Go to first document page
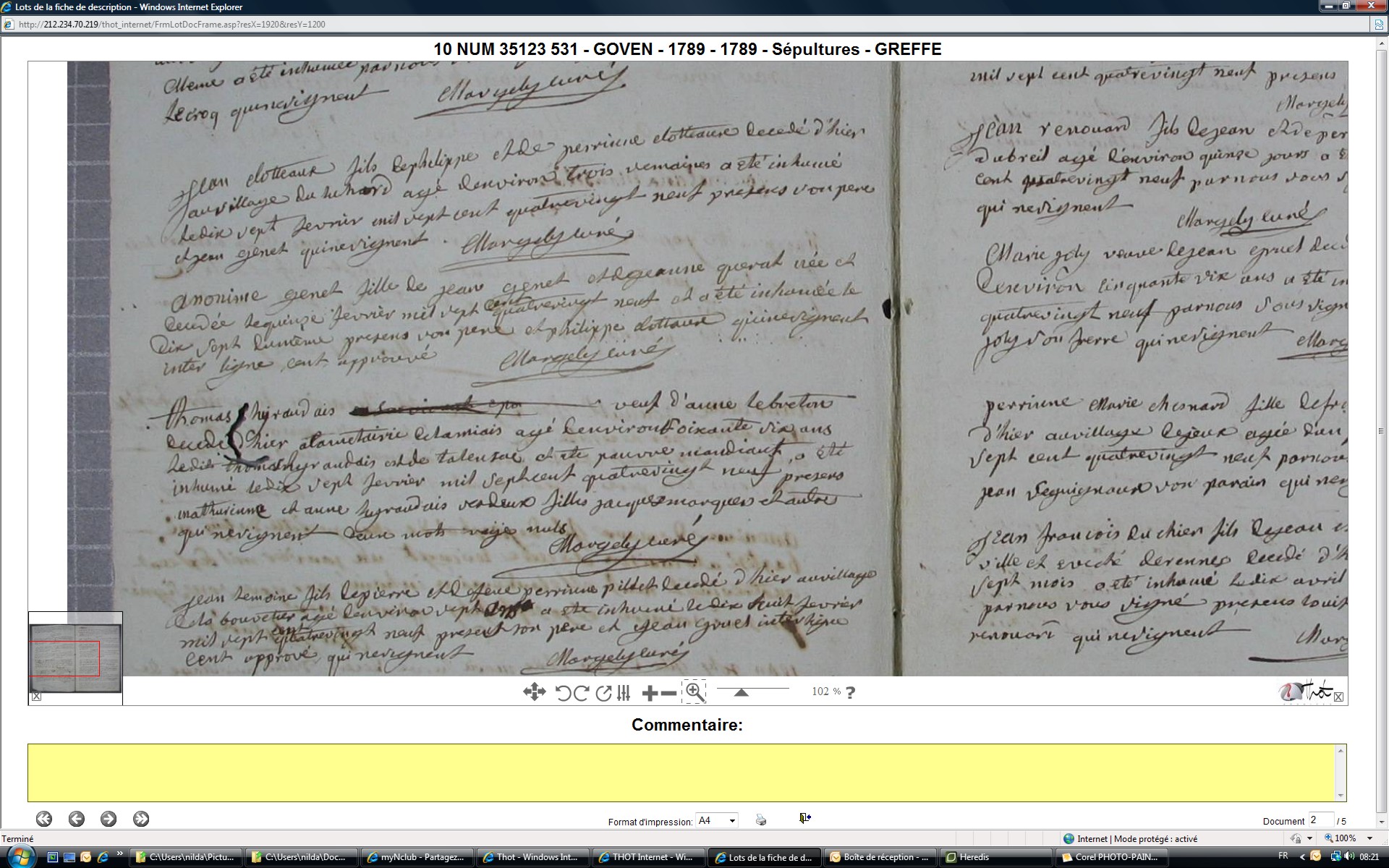1389x868 pixels. pyautogui.click(x=44, y=819)
